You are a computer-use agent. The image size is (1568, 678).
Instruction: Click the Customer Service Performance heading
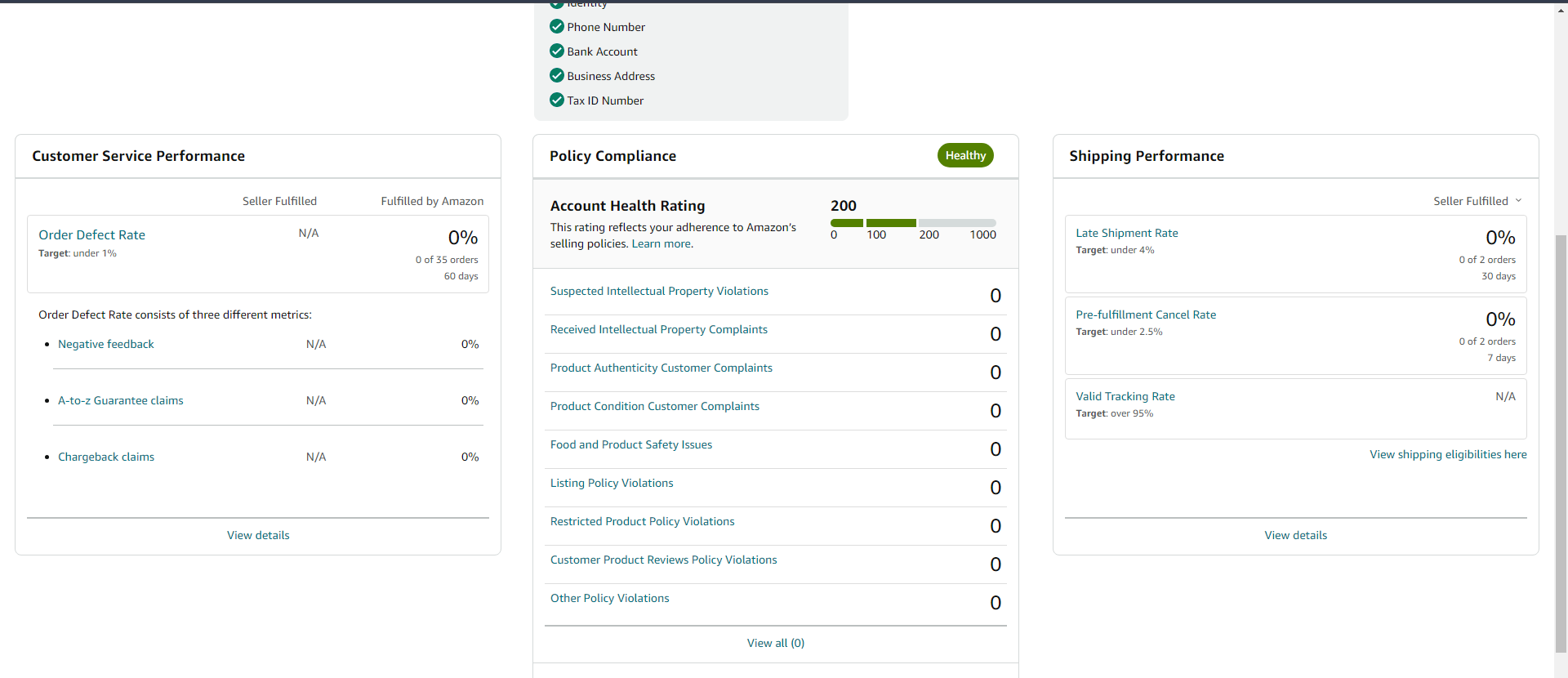(139, 156)
